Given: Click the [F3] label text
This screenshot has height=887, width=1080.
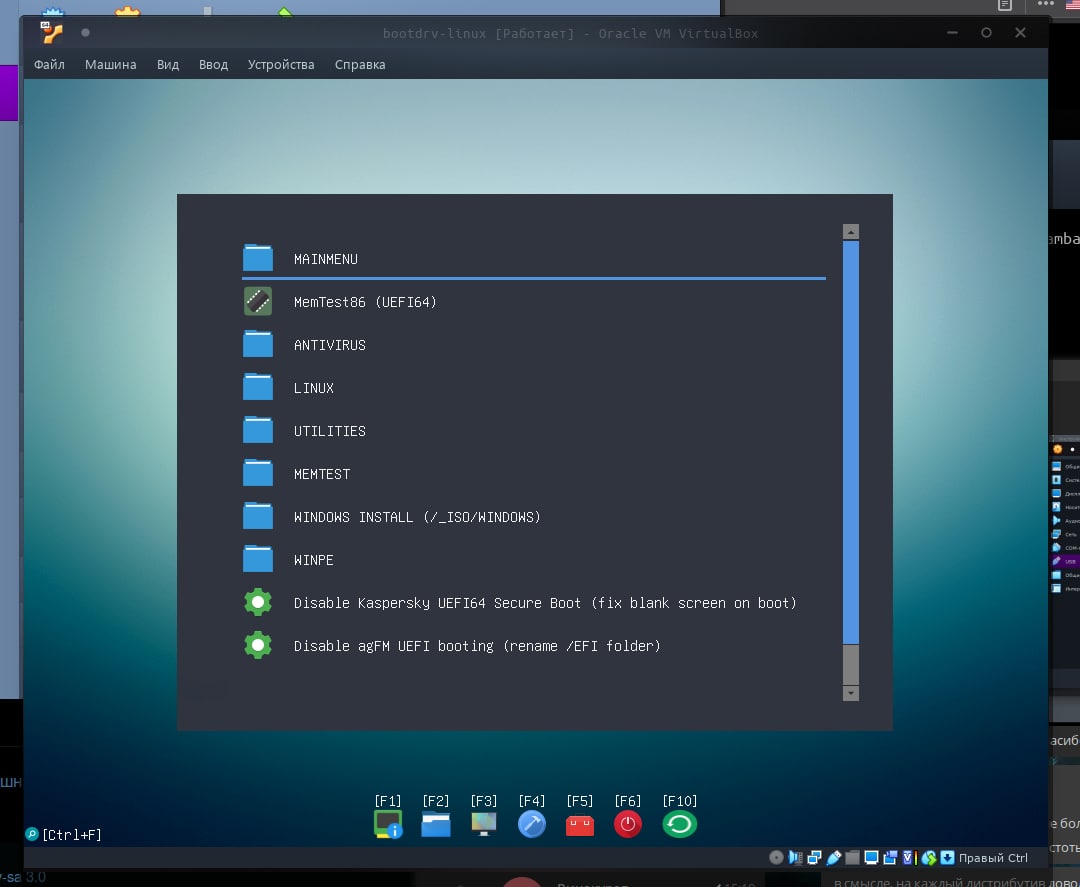Looking at the screenshot, I should 484,801.
